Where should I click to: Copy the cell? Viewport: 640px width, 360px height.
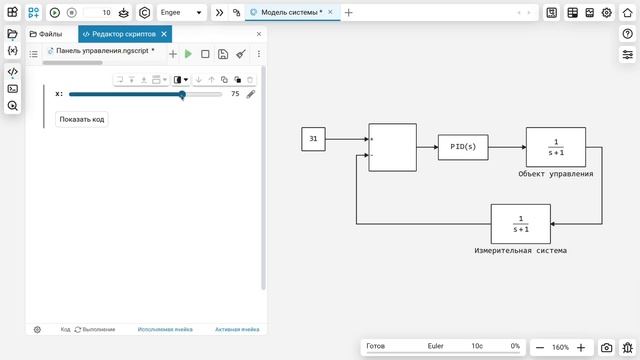[x=224, y=80]
